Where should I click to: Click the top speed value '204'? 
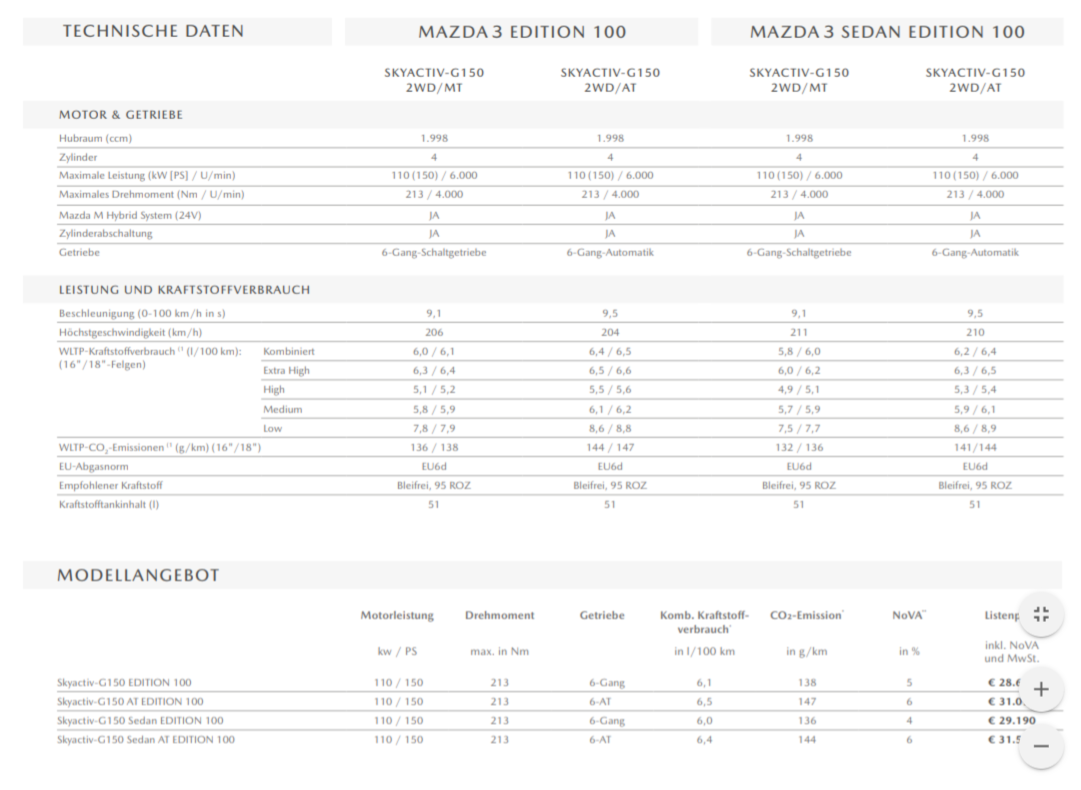(x=609, y=332)
